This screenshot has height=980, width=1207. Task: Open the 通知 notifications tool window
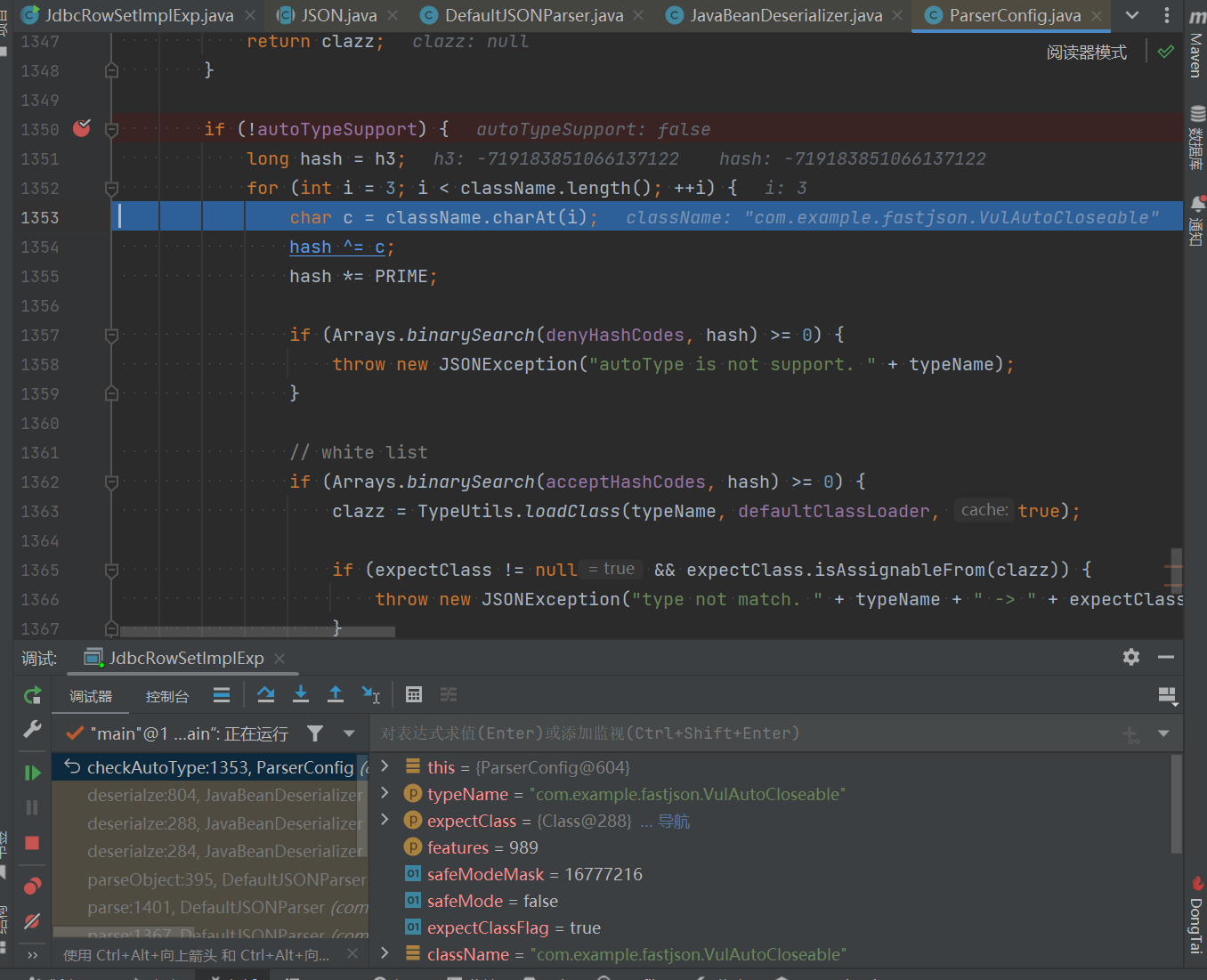tap(1197, 221)
